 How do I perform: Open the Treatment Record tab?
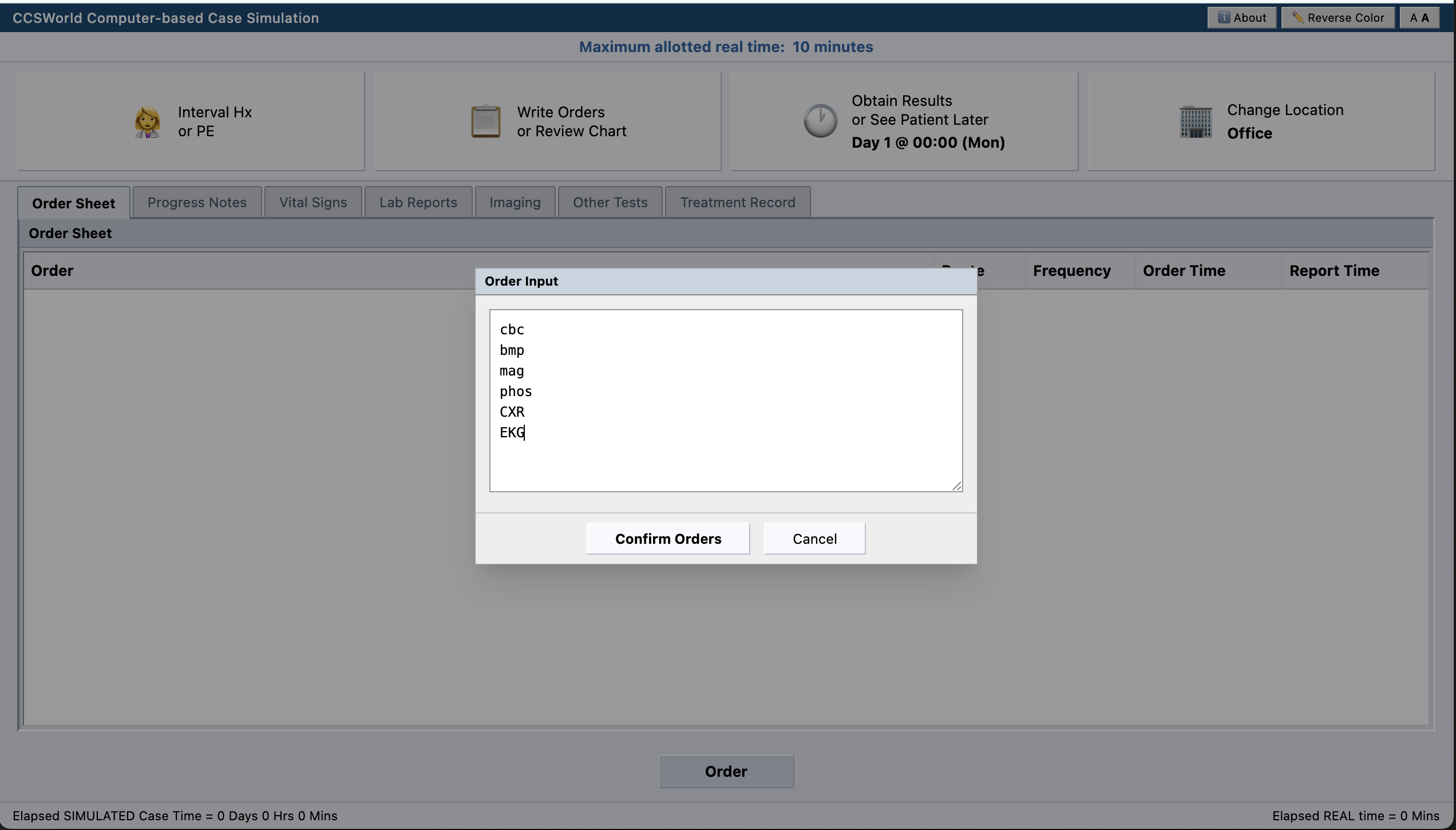click(738, 202)
